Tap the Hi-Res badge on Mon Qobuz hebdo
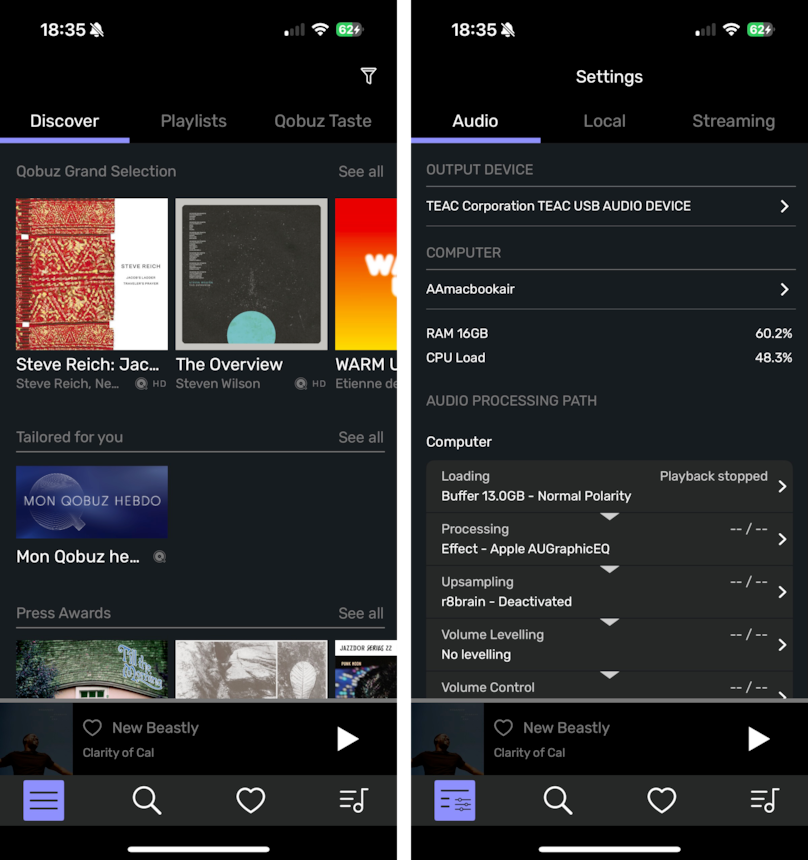This screenshot has height=860, width=808. click(160, 557)
